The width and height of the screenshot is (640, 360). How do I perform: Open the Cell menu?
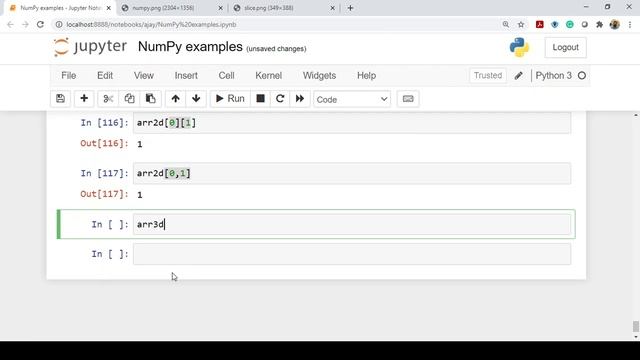pos(227,76)
